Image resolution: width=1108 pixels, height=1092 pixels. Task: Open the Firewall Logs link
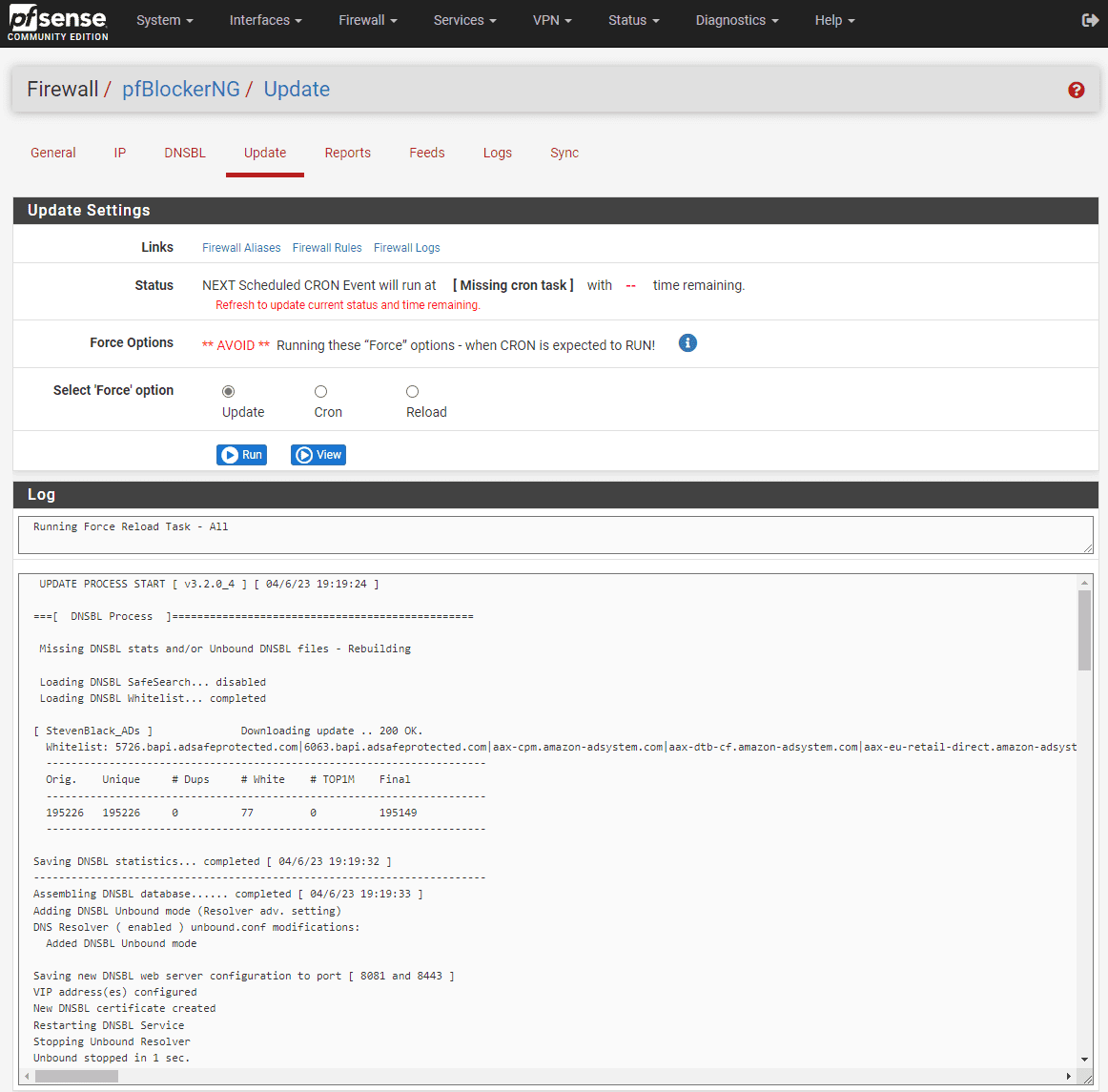pyautogui.click(x=407, y=248)
